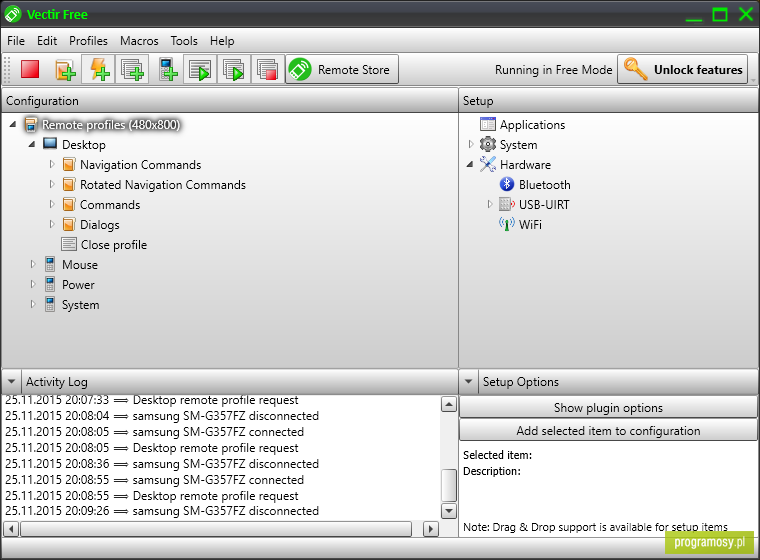The image size is (760, 560).
Task: Open the Help menu
Action: coord(222,41)
